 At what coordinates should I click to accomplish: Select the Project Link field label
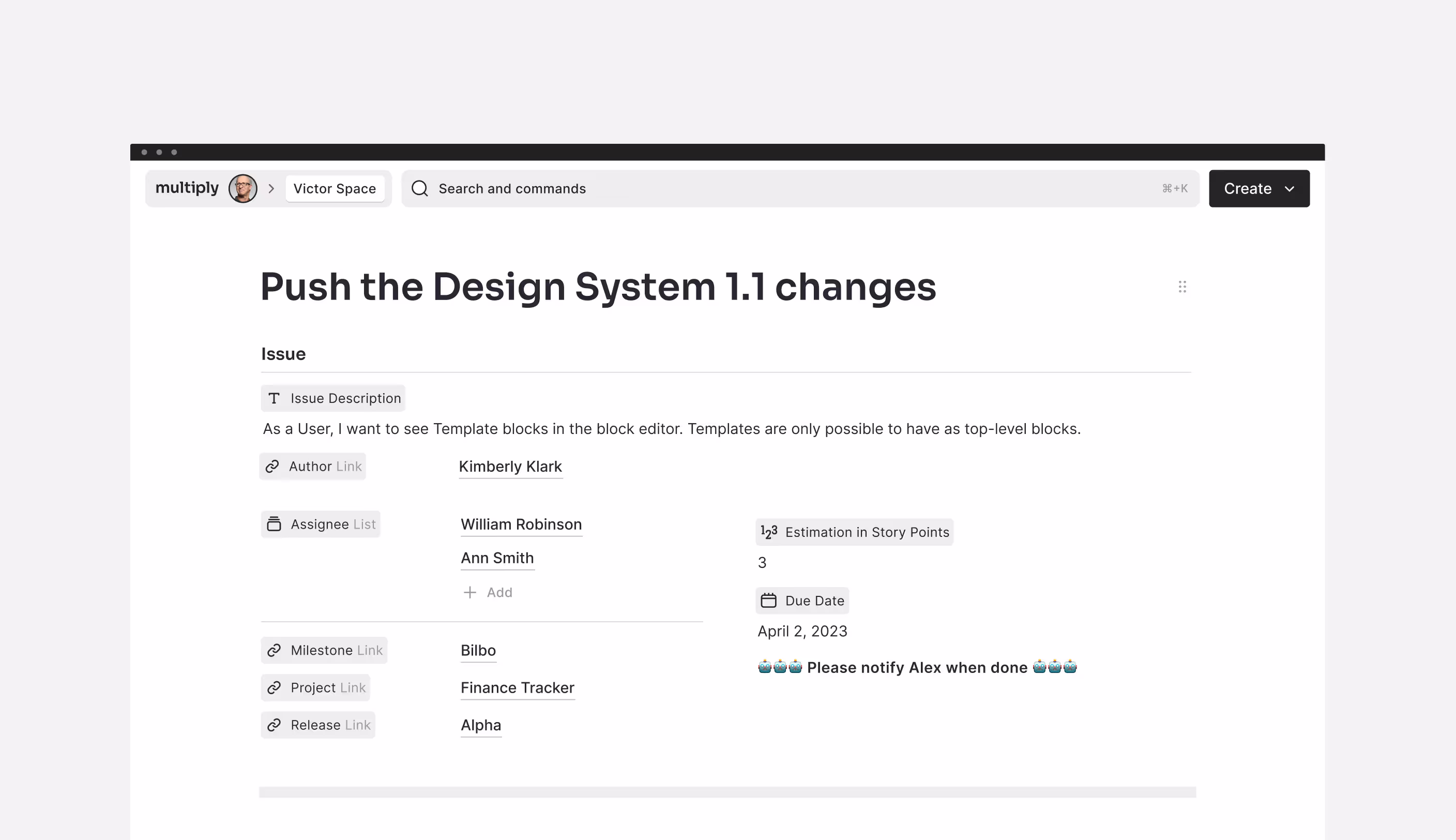pos(315,688)
